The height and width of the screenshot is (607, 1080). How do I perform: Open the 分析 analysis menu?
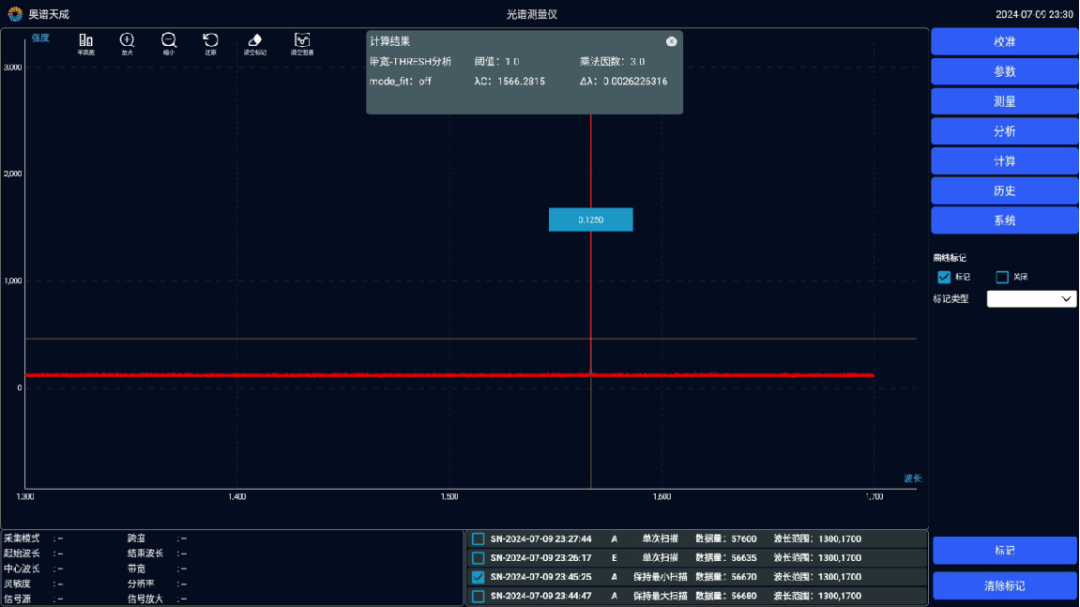pyautogui.click(x=1004, y=131)
